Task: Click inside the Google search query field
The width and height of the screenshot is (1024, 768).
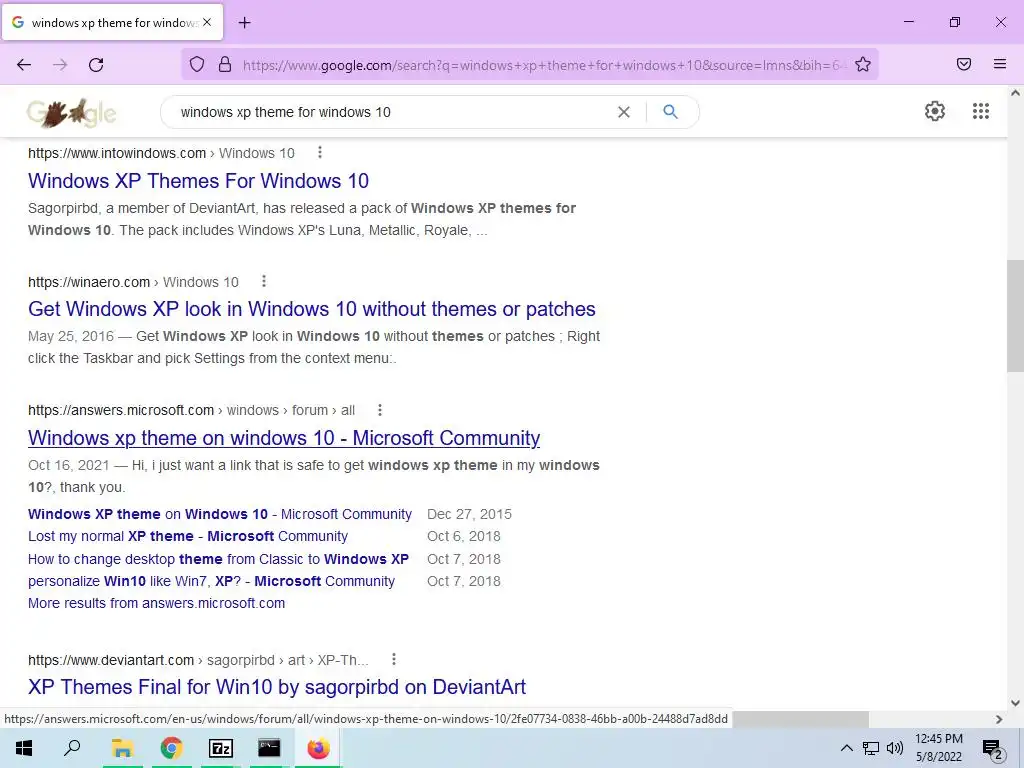Action: tap(392, 112)
